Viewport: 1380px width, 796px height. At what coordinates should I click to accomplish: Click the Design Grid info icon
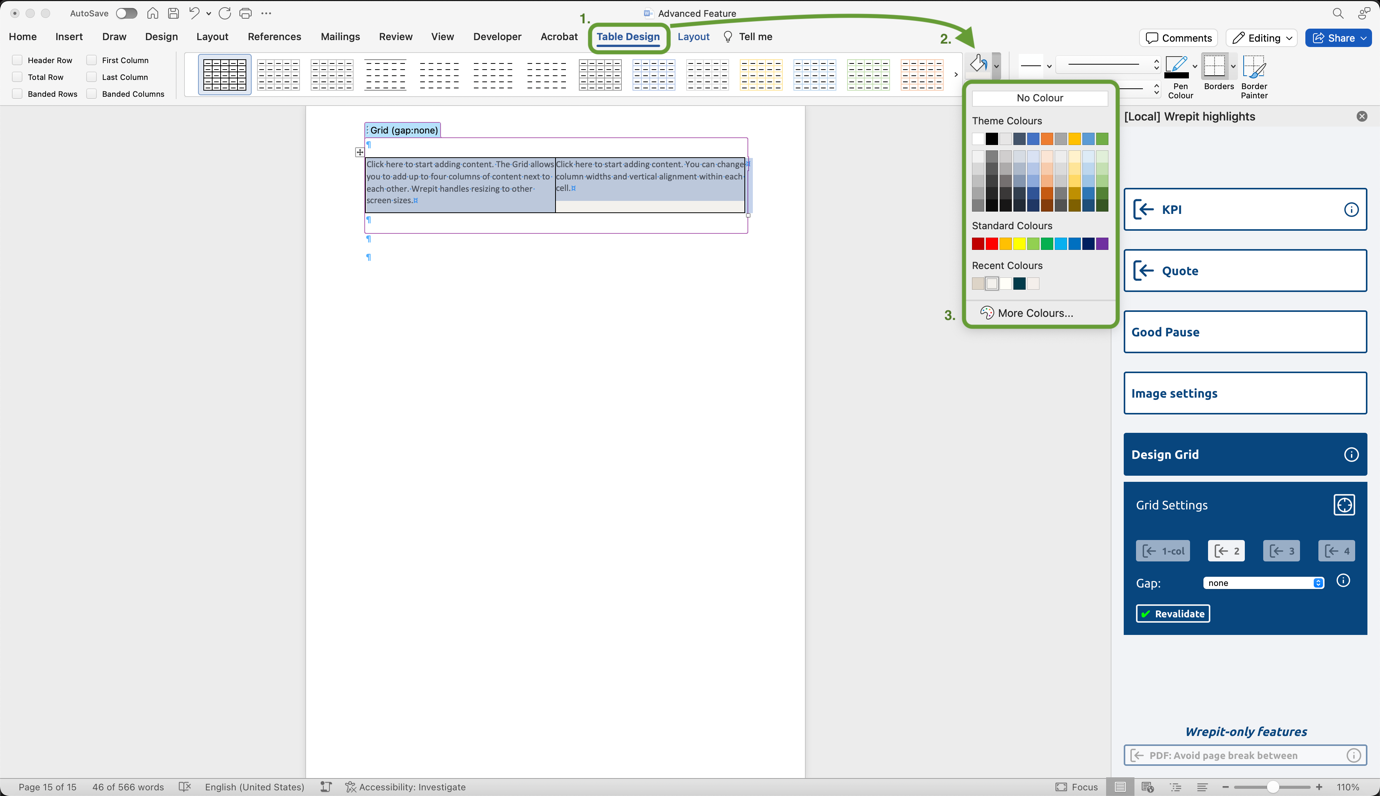point(1351,455)
